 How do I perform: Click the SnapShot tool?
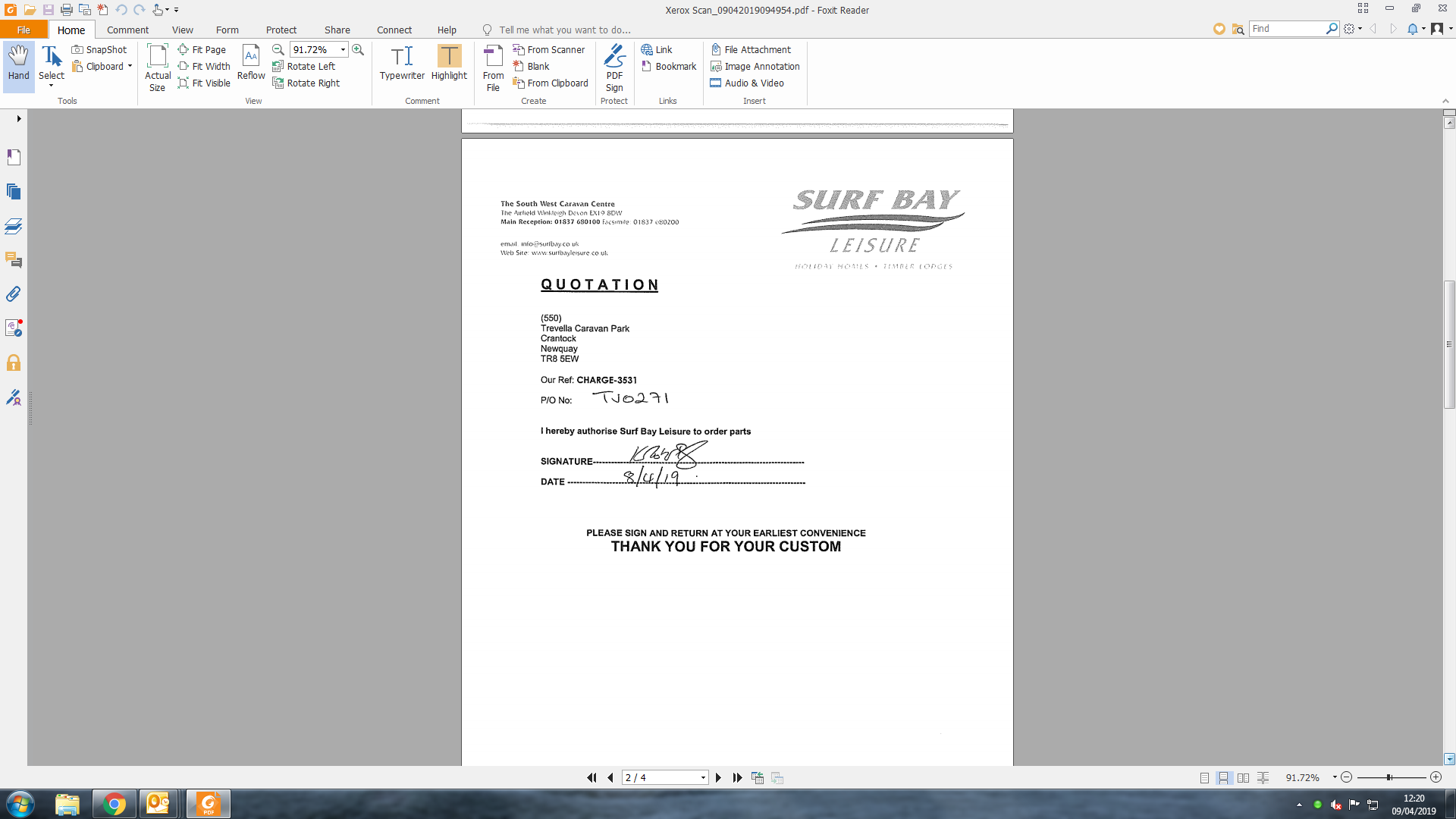(99, 49)
